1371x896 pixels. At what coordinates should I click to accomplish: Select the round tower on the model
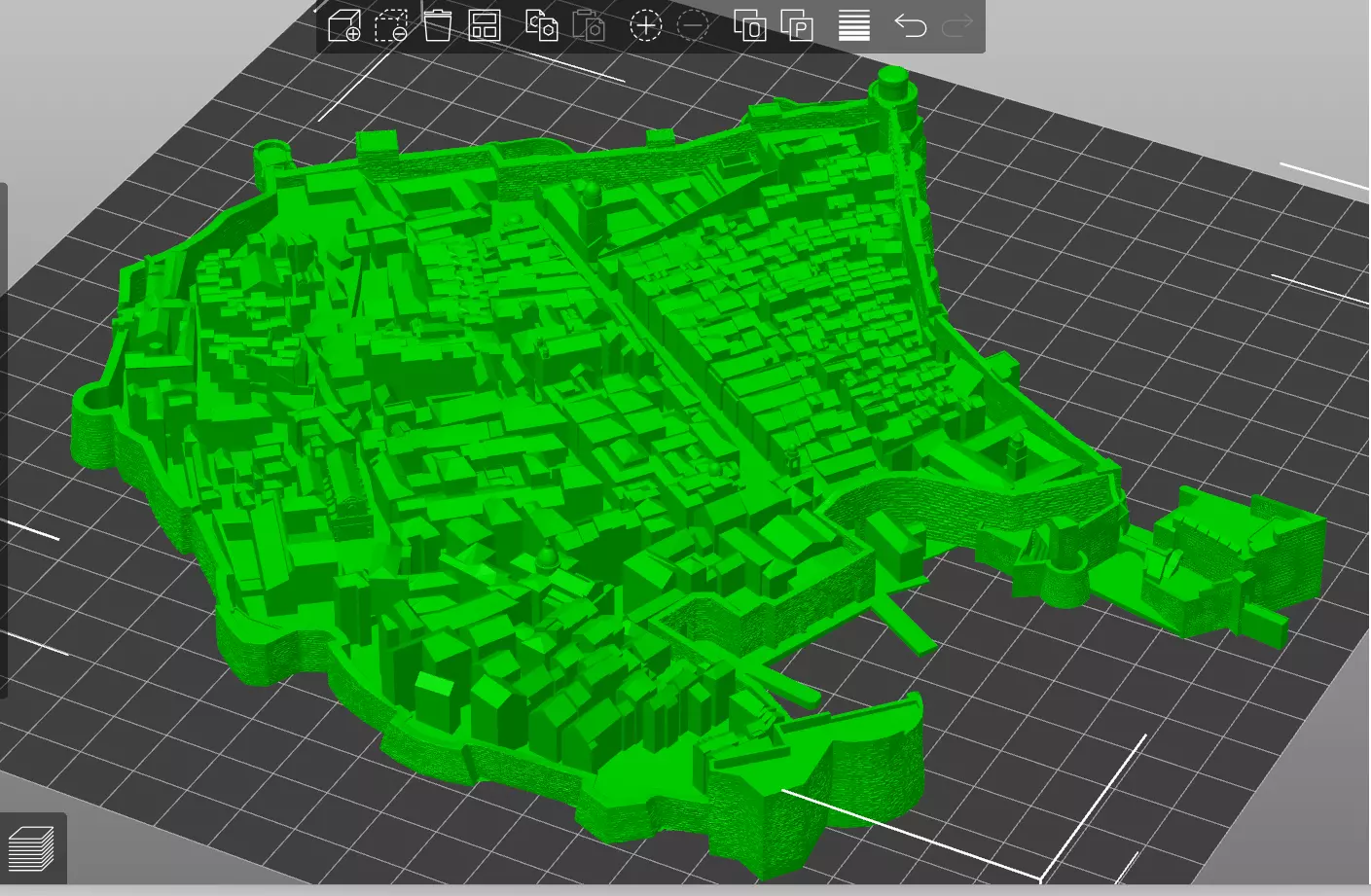tap(894, 97)
